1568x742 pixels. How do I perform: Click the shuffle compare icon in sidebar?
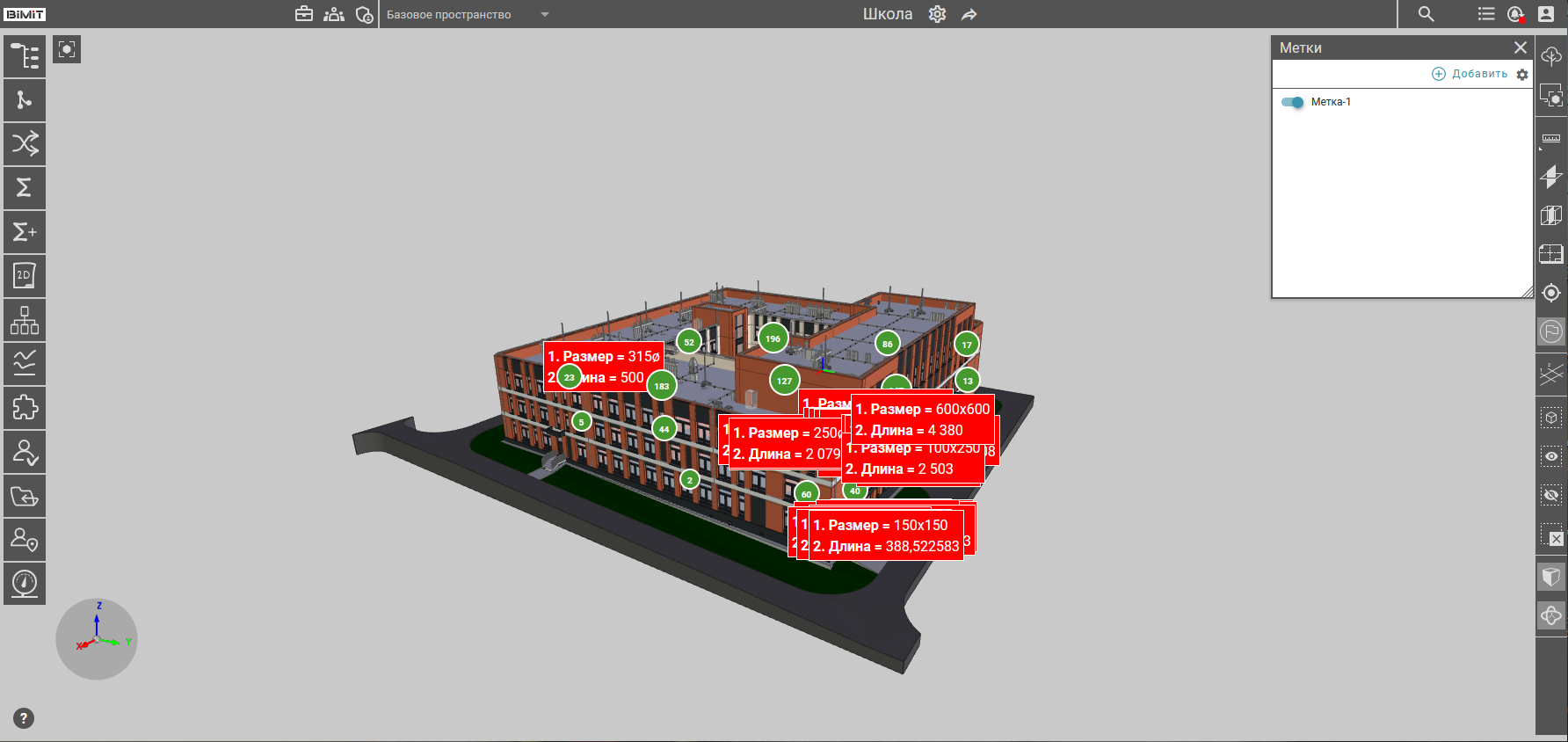25,143
